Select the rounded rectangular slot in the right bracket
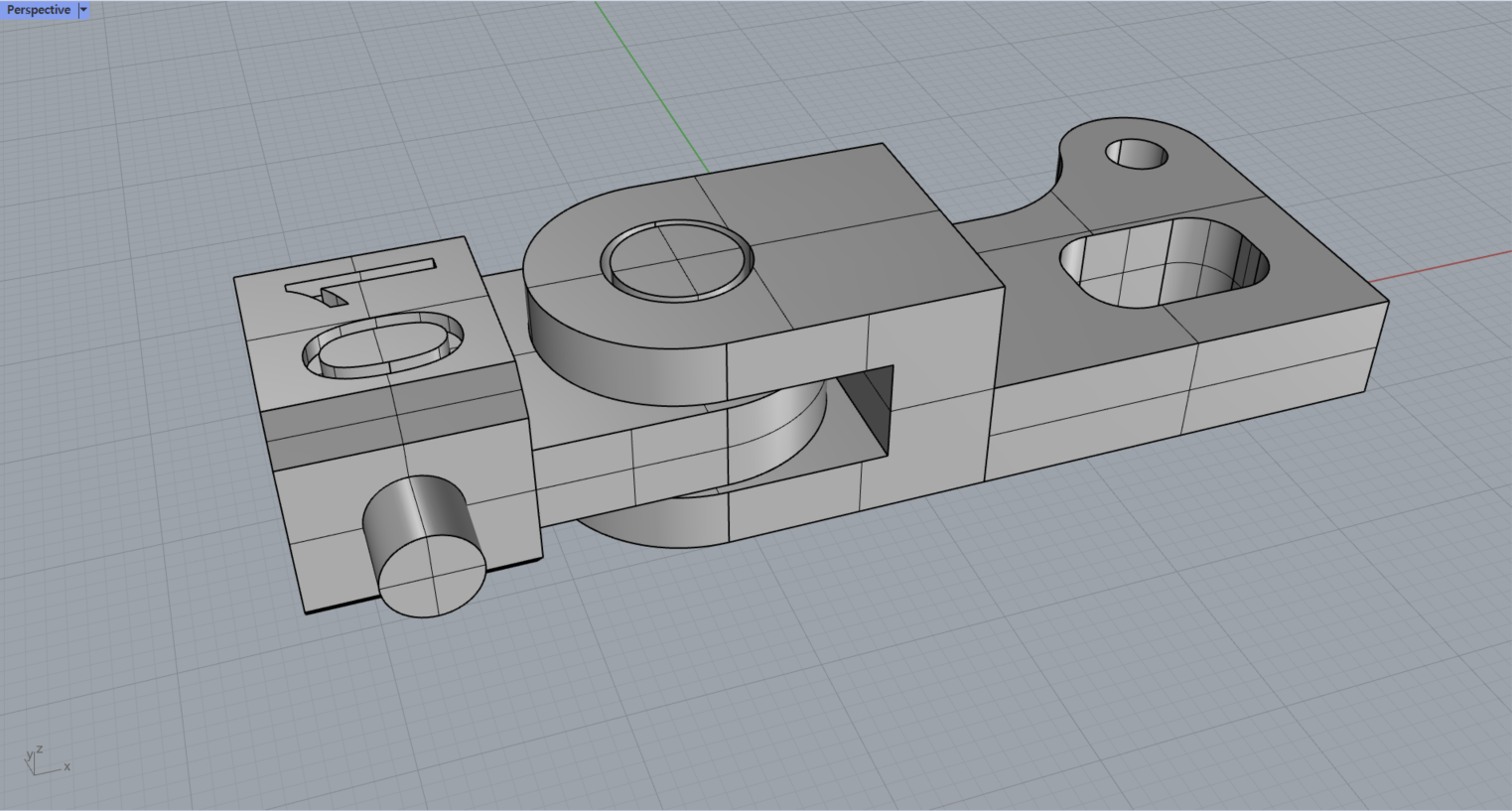Viewport: 1512px width, 811px height. [1164, 262]
